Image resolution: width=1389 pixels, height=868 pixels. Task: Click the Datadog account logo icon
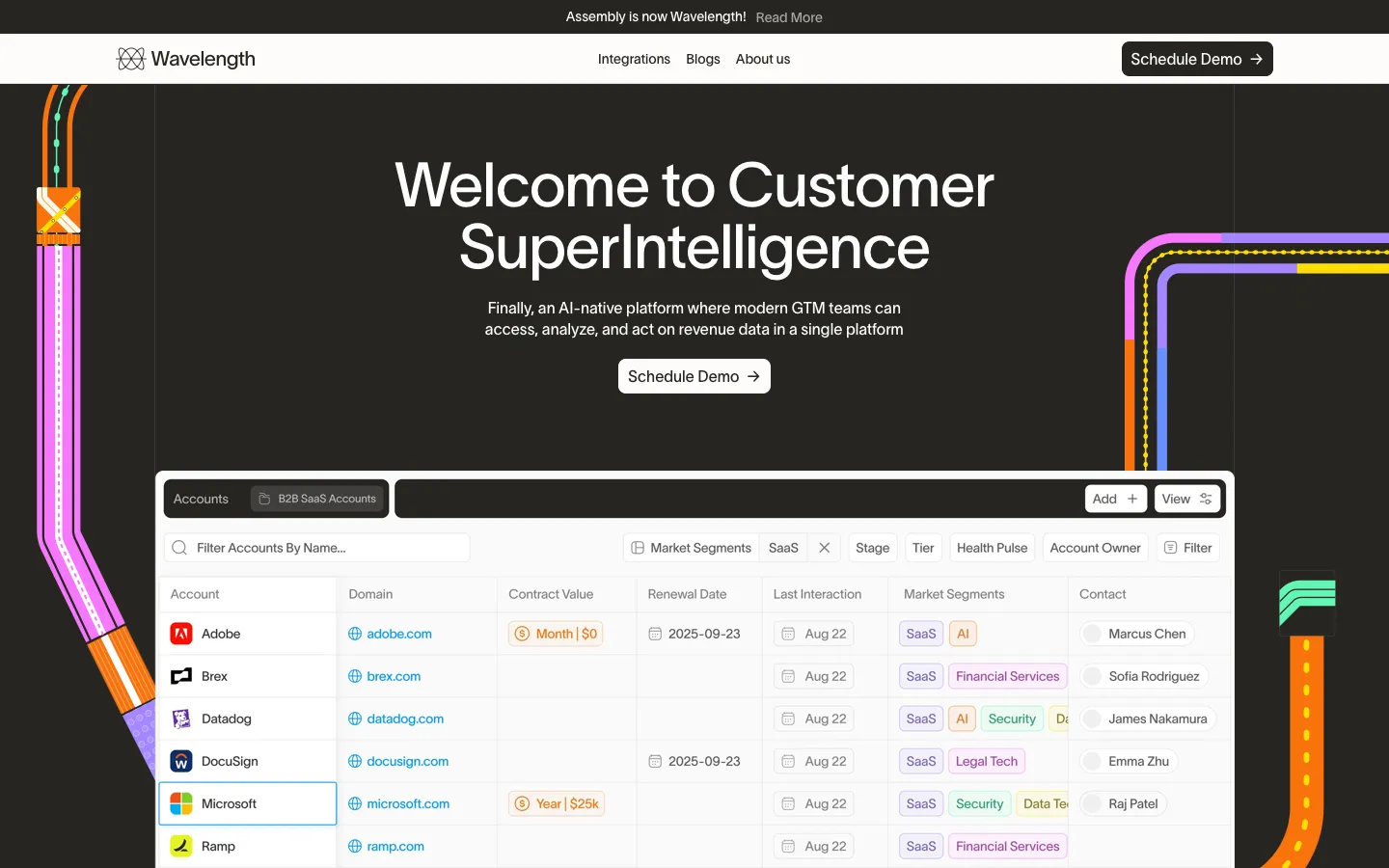pos(181,719)
